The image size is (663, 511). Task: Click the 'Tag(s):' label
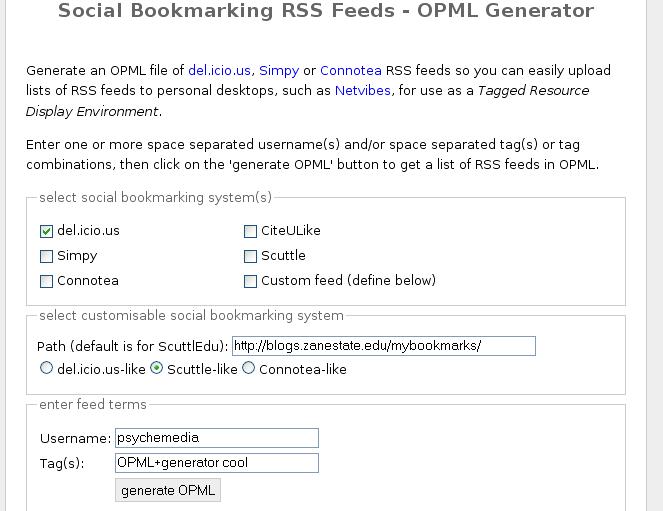tap(62, 464)
